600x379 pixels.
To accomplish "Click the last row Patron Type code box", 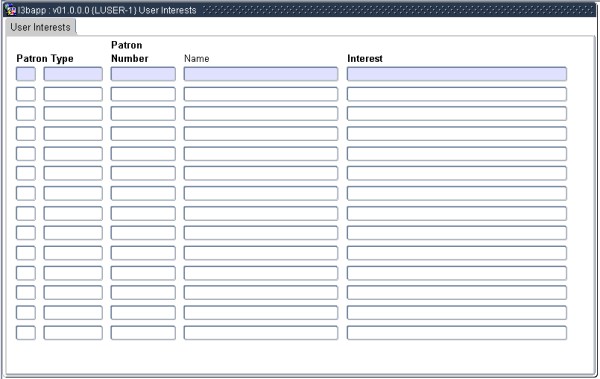I will coord(26,333).
